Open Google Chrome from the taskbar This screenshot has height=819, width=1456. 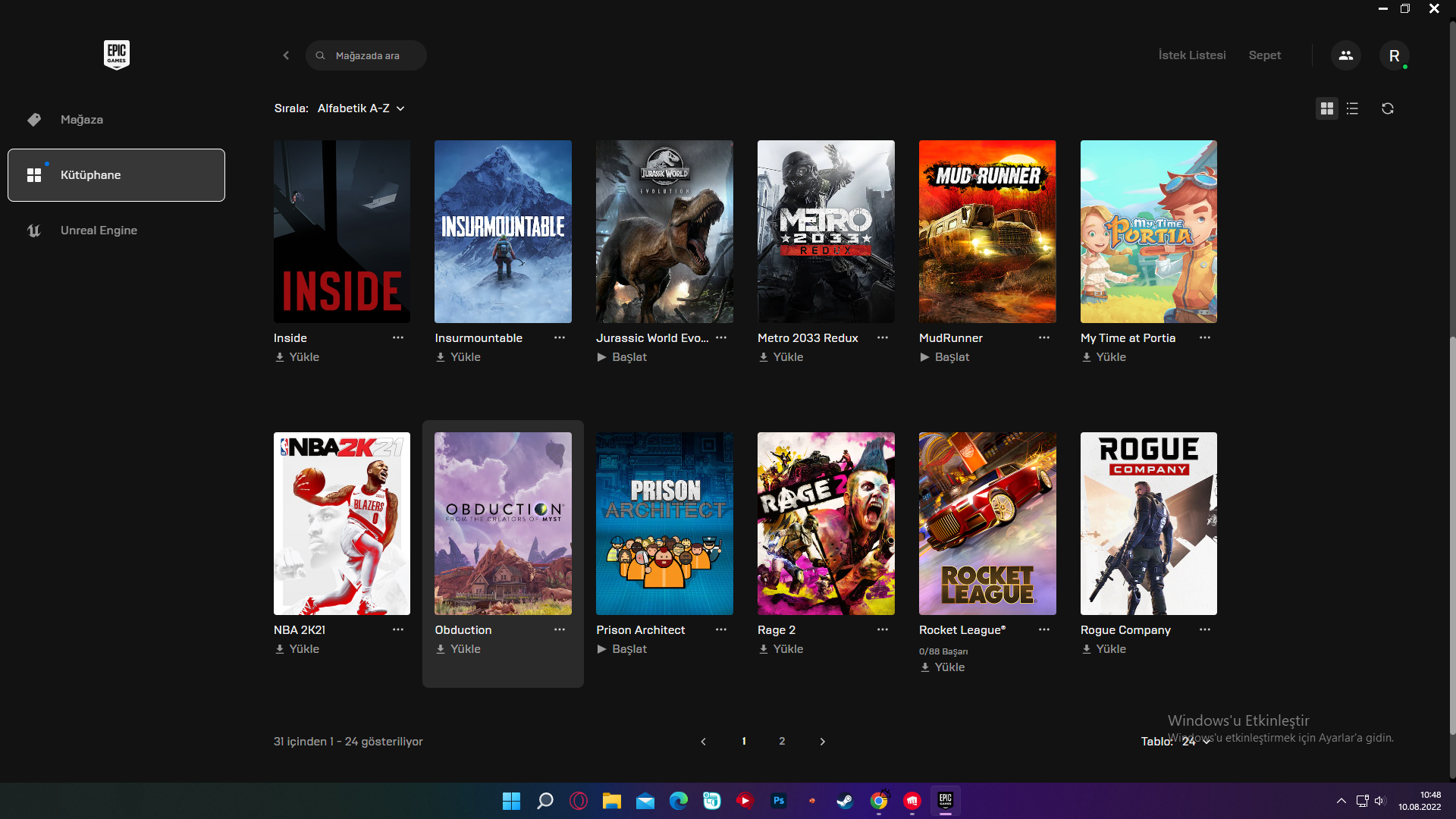[x=878, y=801]
